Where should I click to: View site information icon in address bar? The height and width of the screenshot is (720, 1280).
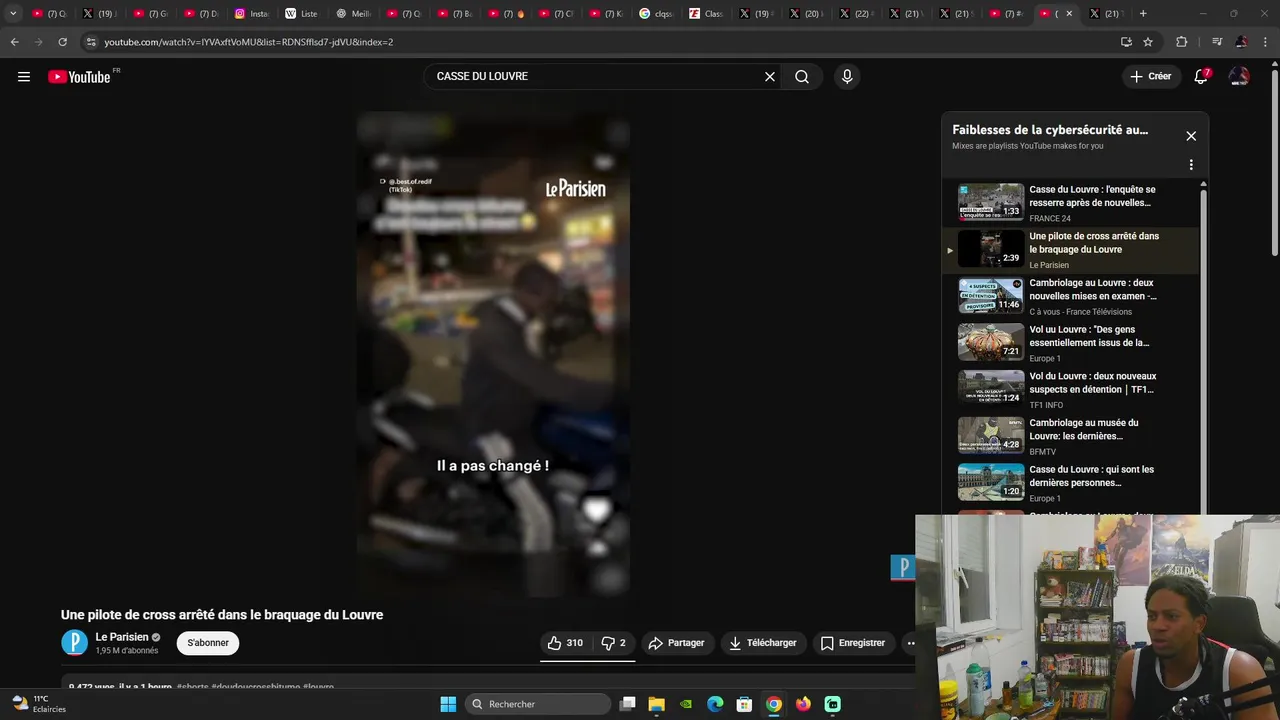[91, 42]
